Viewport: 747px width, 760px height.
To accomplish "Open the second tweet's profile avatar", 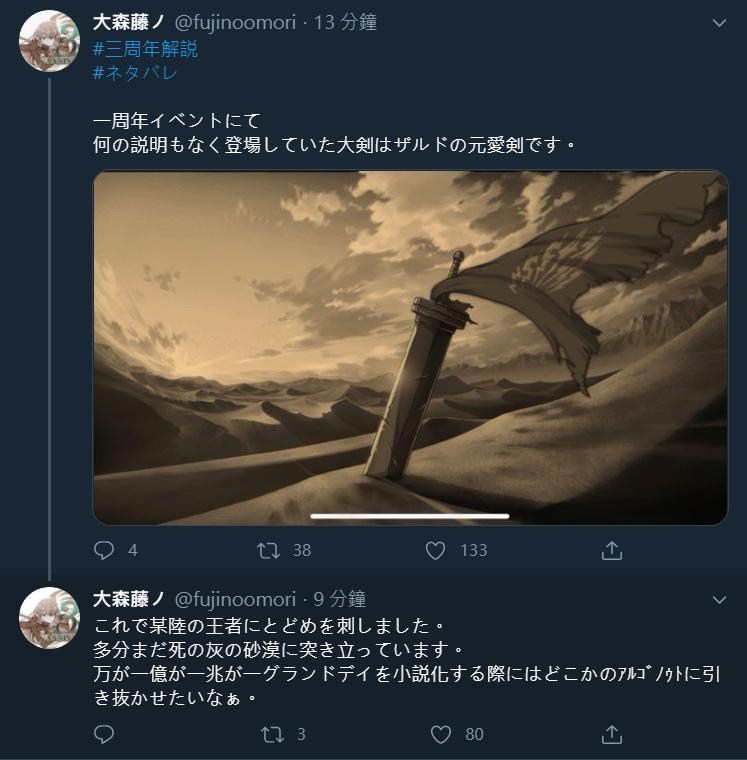I will (49, 618).
